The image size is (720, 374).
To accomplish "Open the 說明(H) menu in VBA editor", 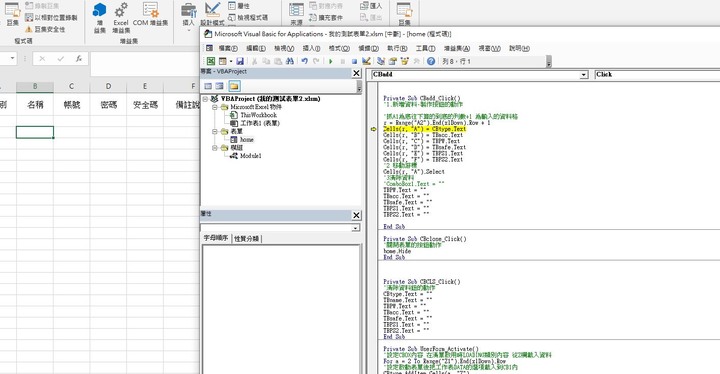I will [x=519, y=48].
